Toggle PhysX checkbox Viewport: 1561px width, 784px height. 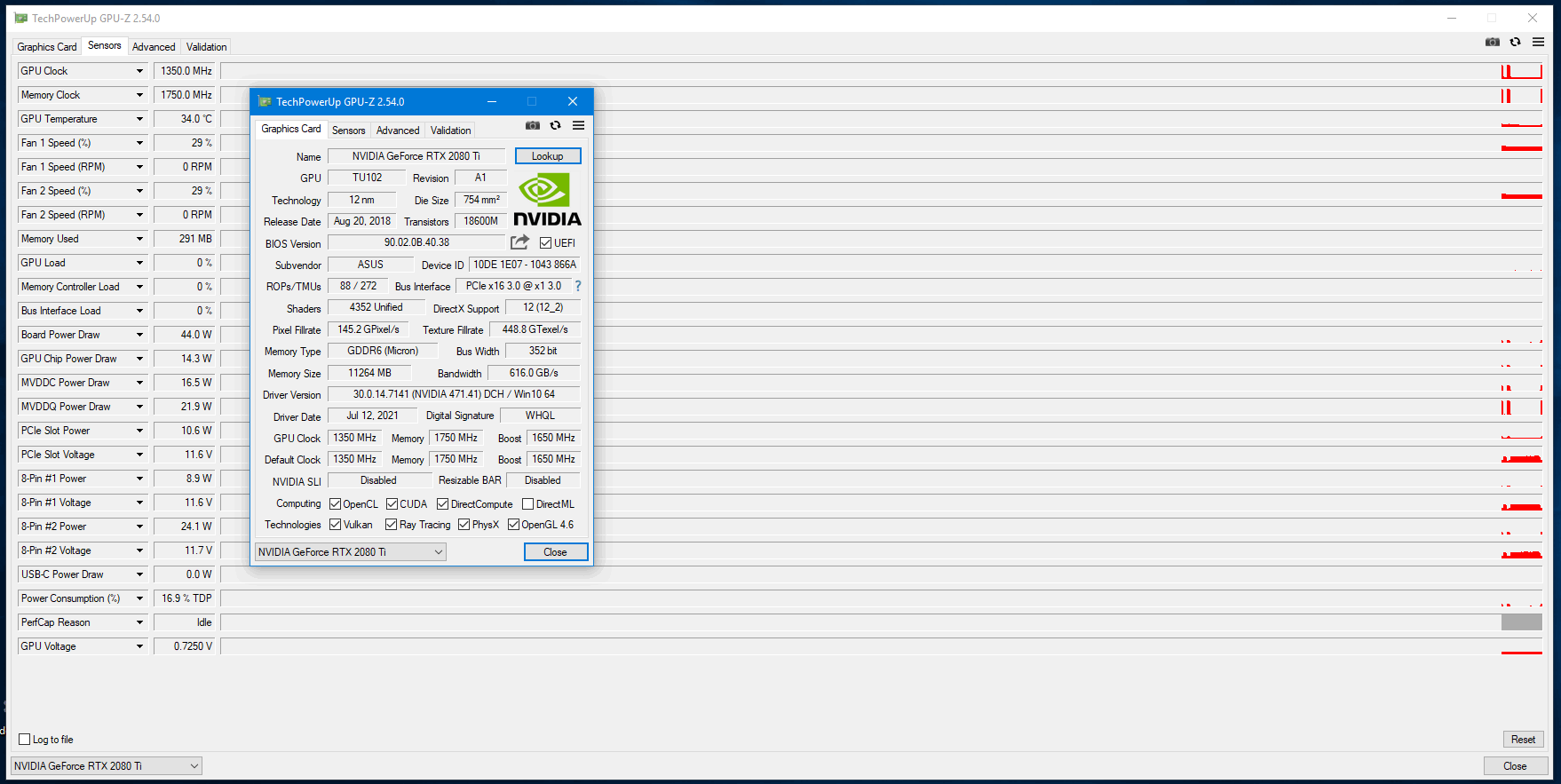[464, 525]
